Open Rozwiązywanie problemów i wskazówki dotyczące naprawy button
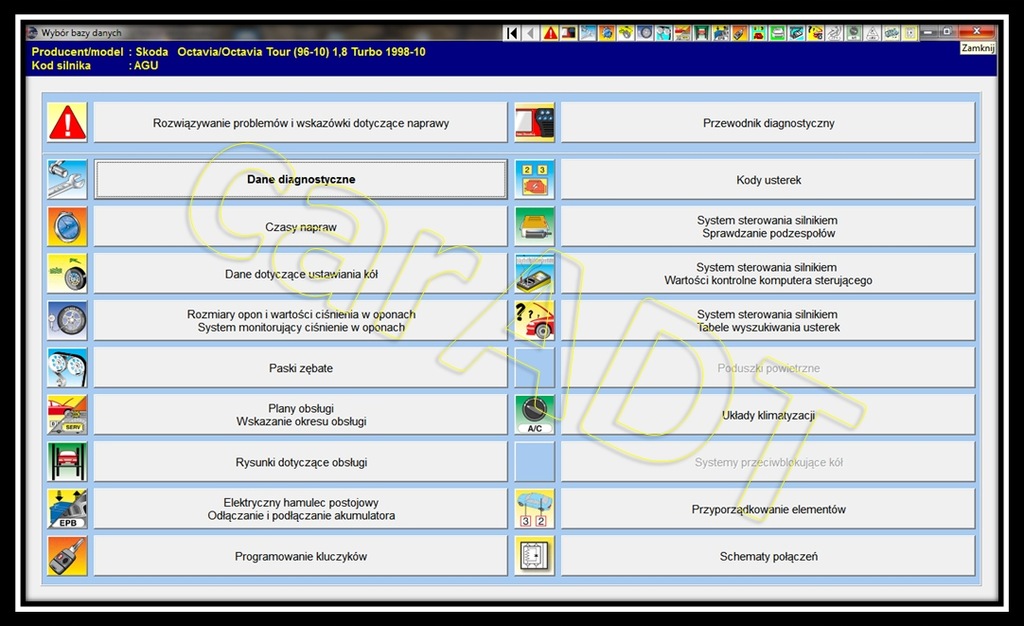Screen dimensions: 1024x626 click(x=300, y=122)
